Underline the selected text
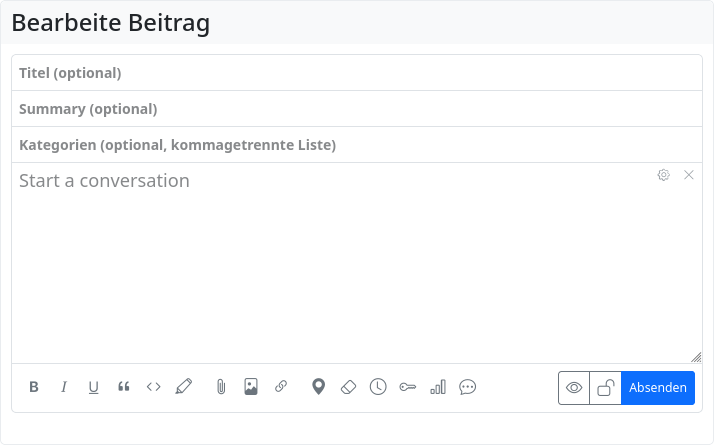Viewport: 714px width, 445px height. (x=94, y=387)
